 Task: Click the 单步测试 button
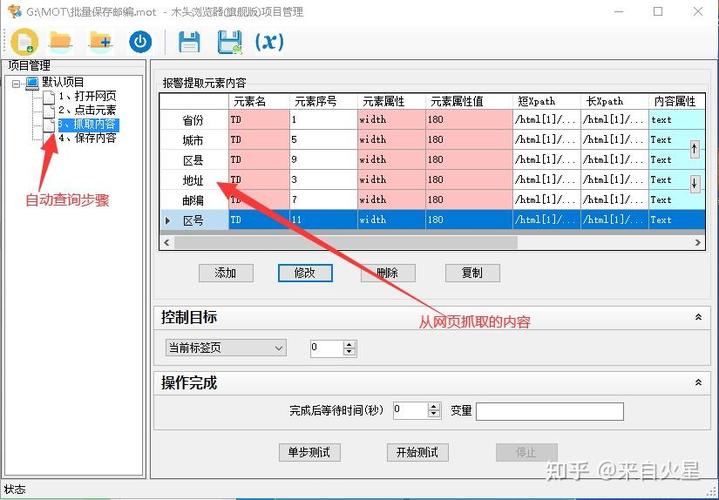pyautogui.click(x=310, y=453)
